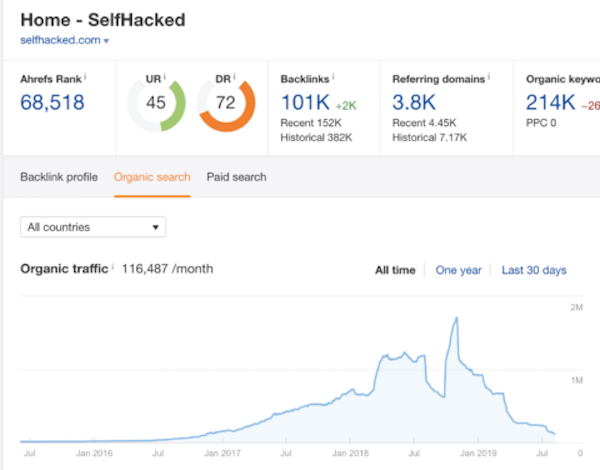Viewport: 600px width, 470px height.
Task: Click the Historical 382K backlinks text
Action: pyautogui.click(x=316, y=137)
